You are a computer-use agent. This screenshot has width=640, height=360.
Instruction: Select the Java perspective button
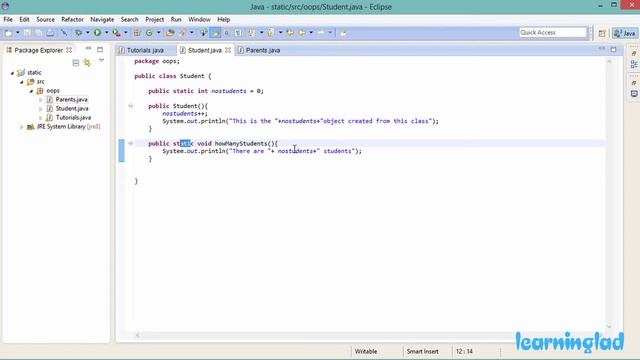[x=625, y=33]
